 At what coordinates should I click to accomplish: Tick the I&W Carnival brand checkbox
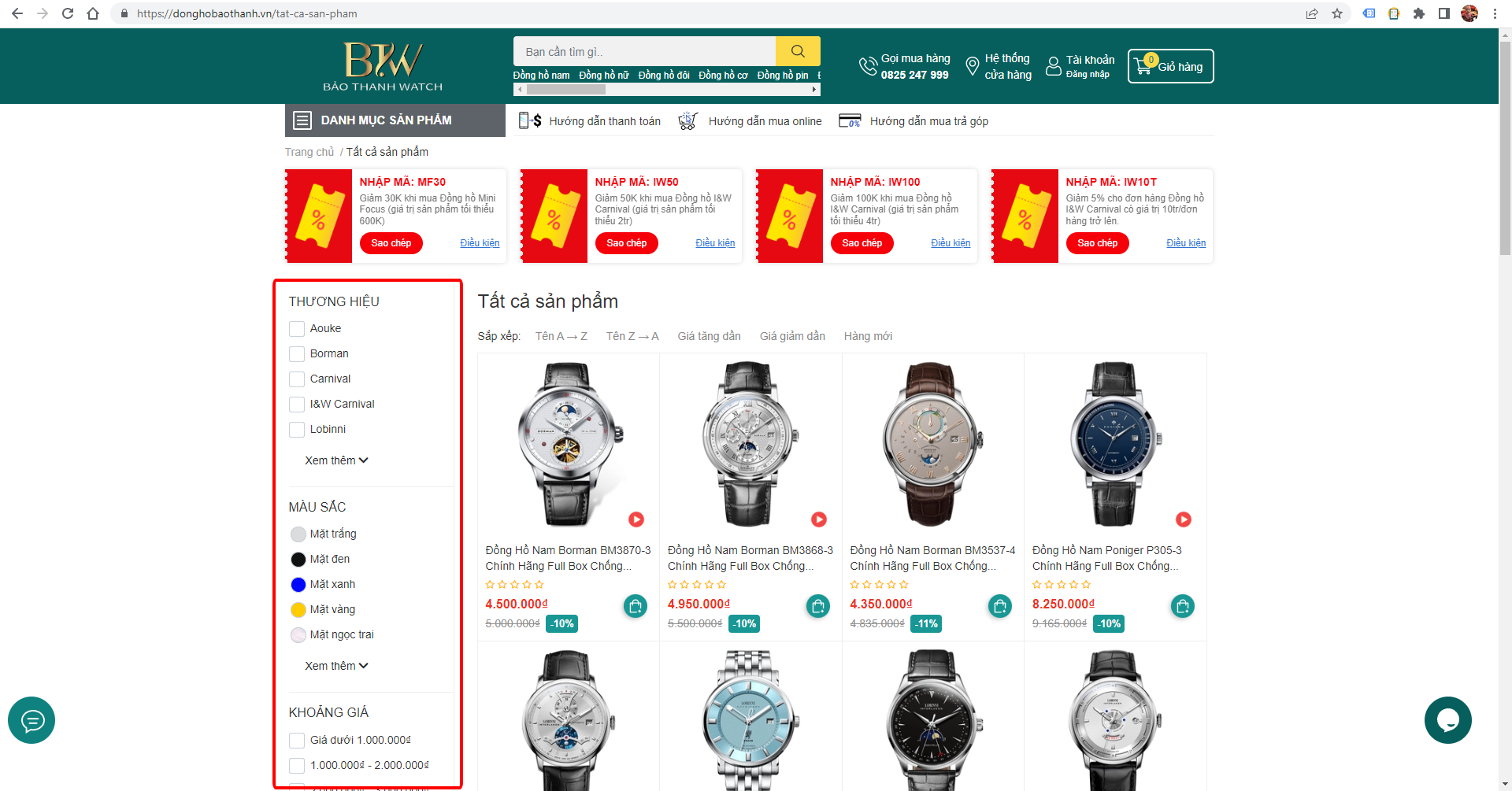pyautogui.click(x=297, y=405)
